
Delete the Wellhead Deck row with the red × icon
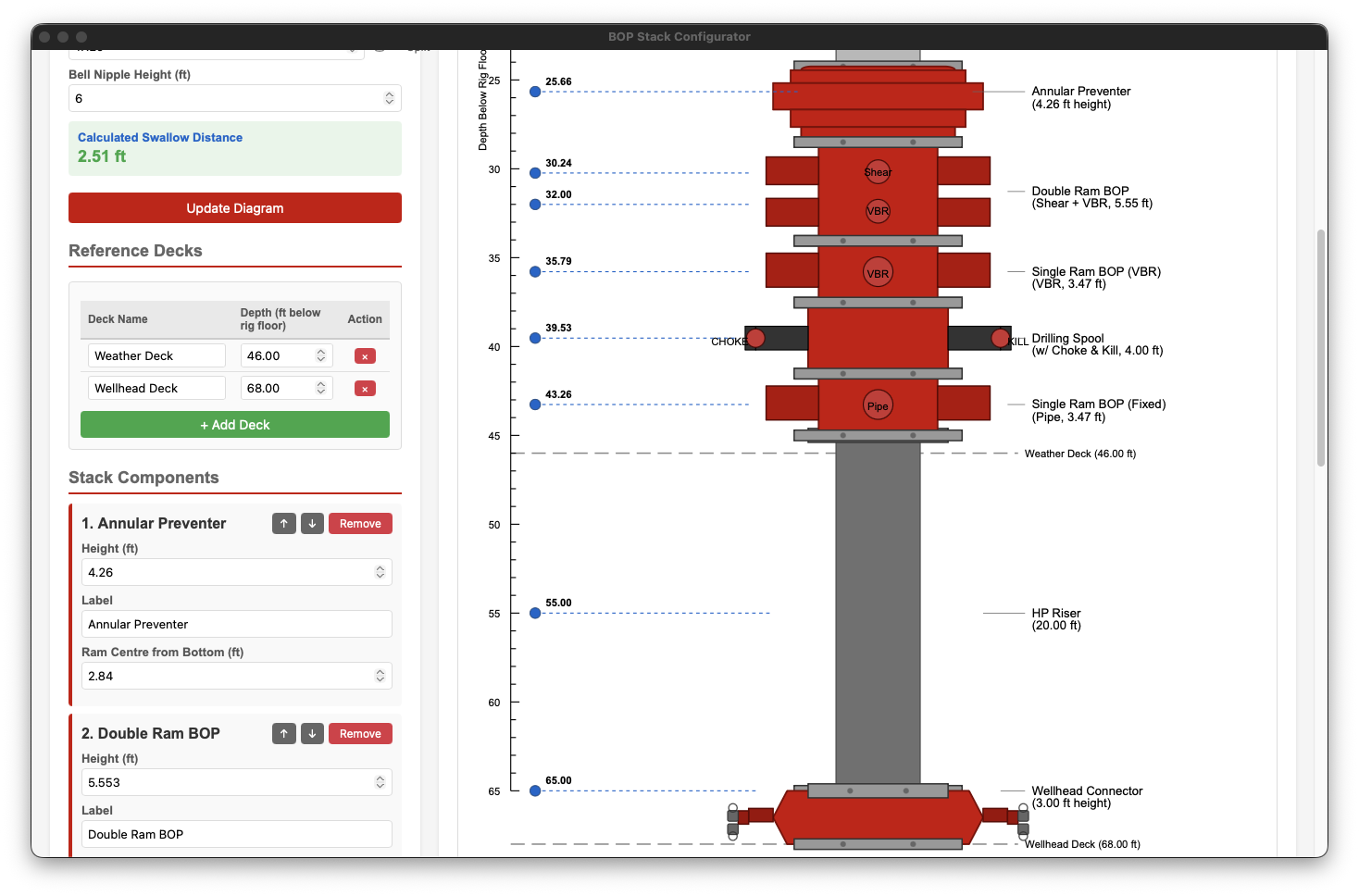(x=365, y=388)
